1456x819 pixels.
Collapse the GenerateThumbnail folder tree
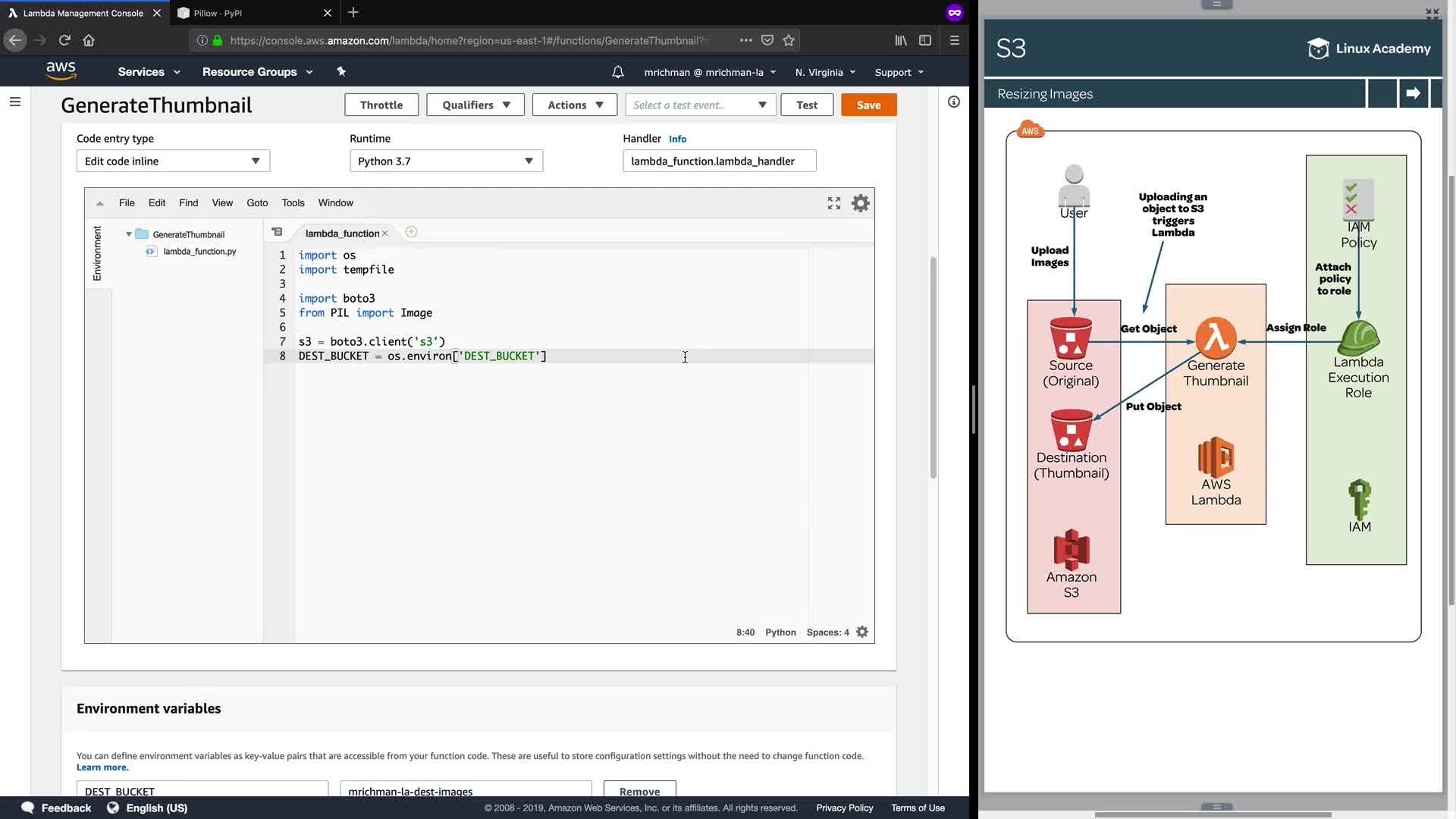[x=129, y=234]
